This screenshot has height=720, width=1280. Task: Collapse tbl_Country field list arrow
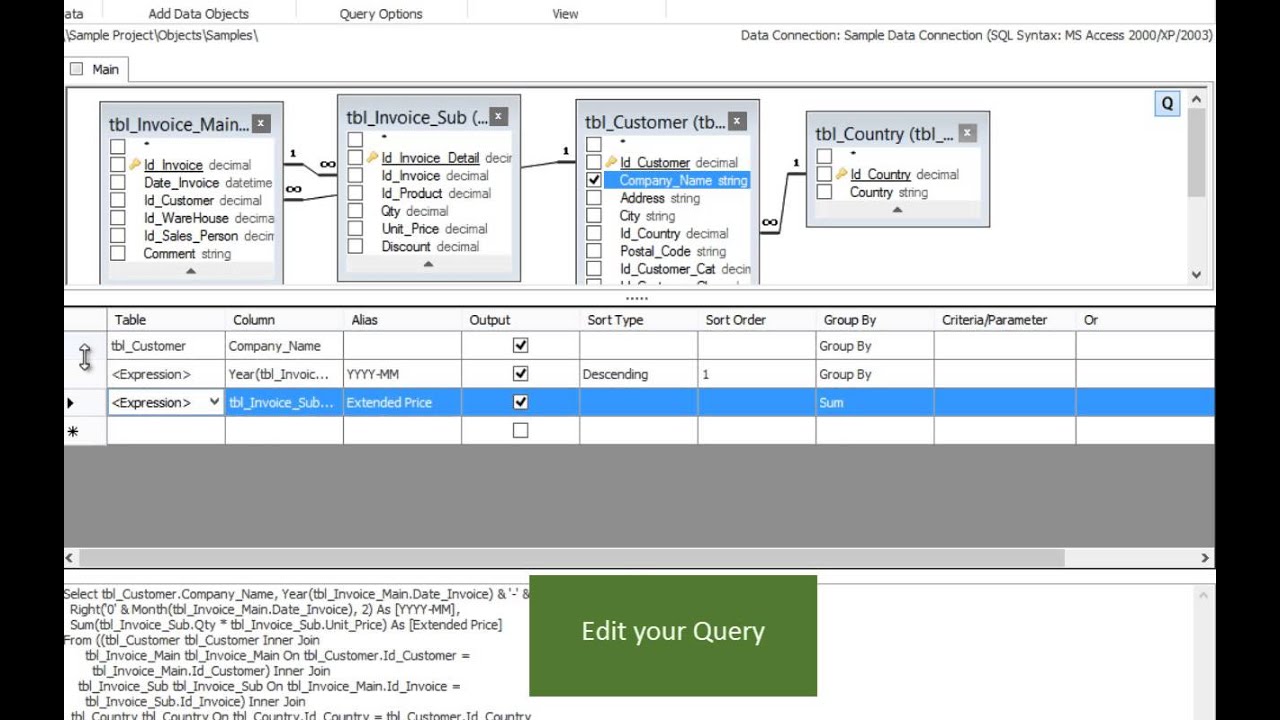[897, 210]
